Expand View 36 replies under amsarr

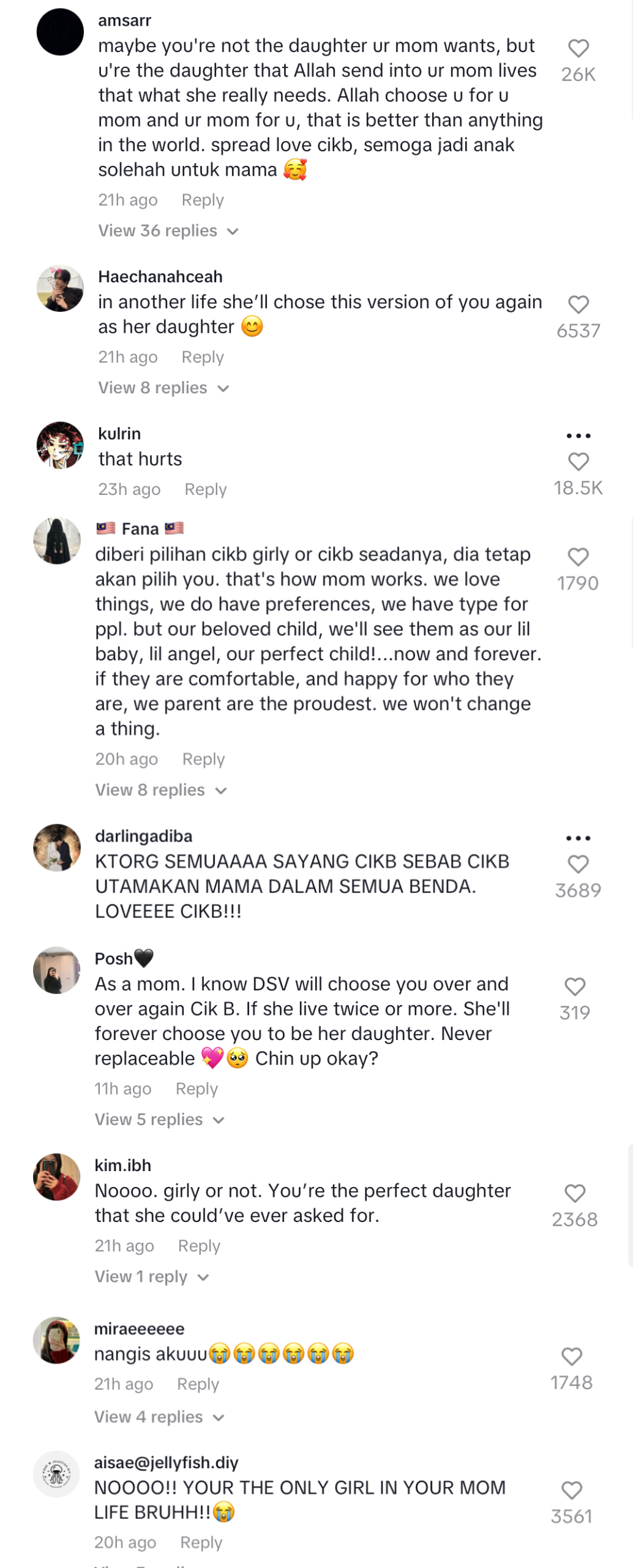tap(168, 231)
